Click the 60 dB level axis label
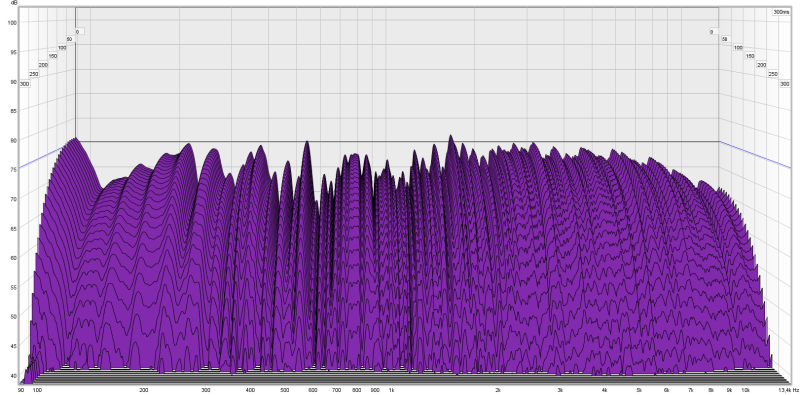Image resolution: width=800 pixels, height=395 pixels. point(14,257)
